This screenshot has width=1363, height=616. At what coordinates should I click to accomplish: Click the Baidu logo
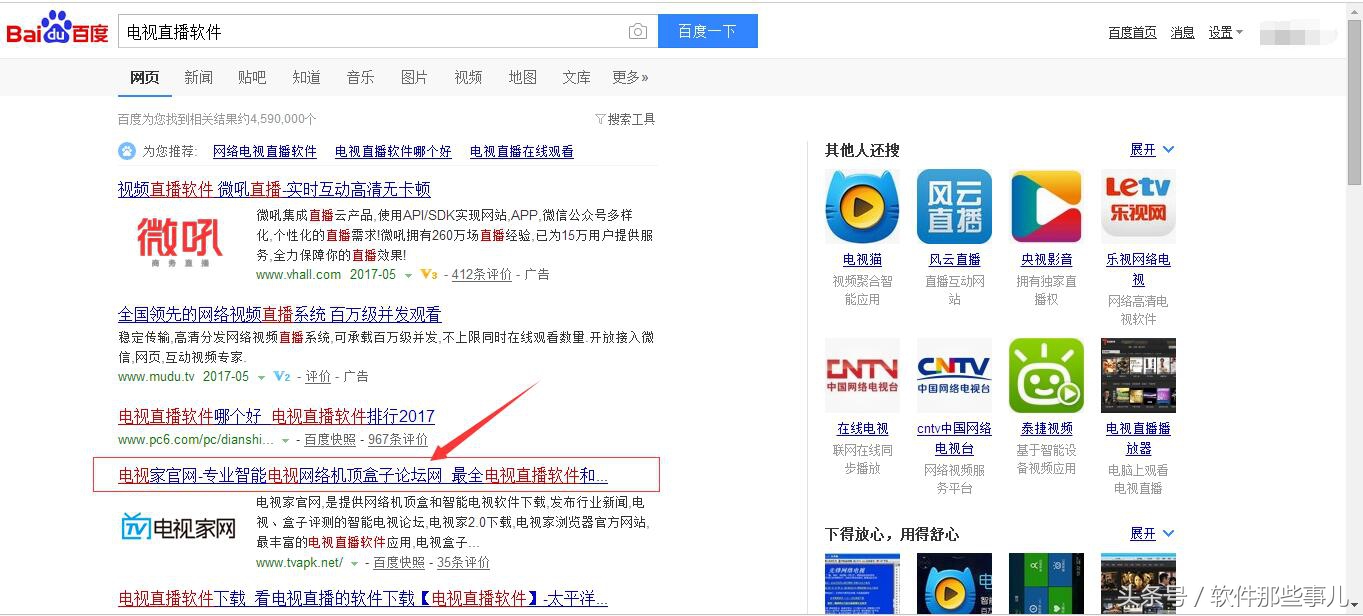57,30
